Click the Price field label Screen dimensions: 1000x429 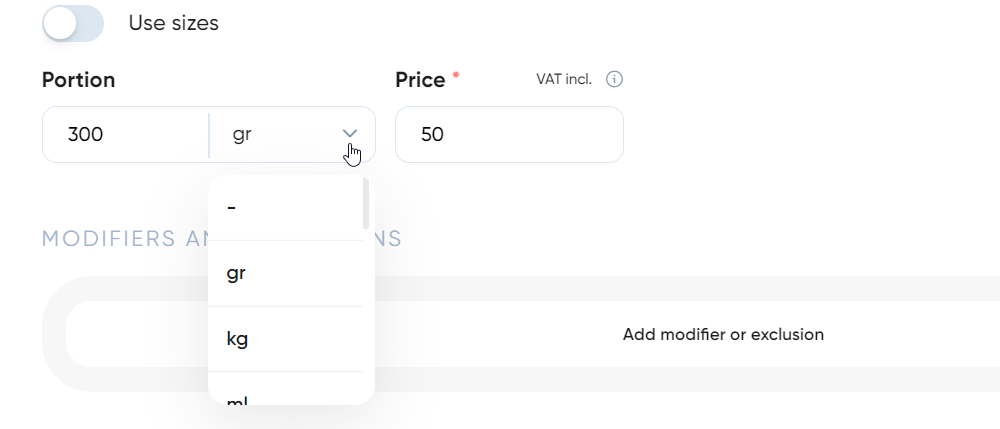420,80
